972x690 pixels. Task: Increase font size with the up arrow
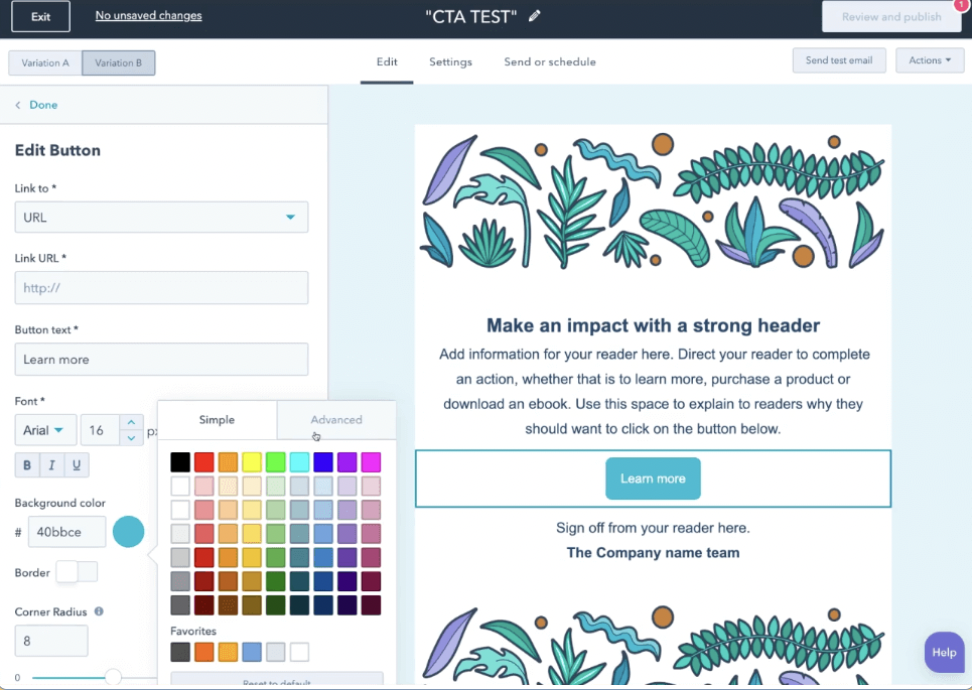point(131,423)
